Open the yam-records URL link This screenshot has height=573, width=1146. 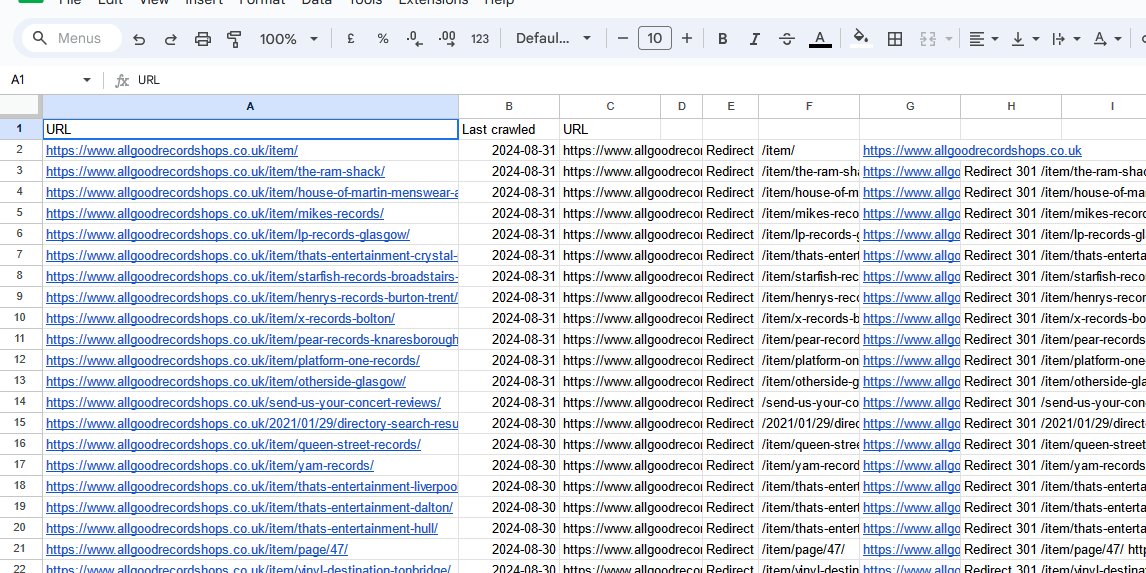click(210, 466)
